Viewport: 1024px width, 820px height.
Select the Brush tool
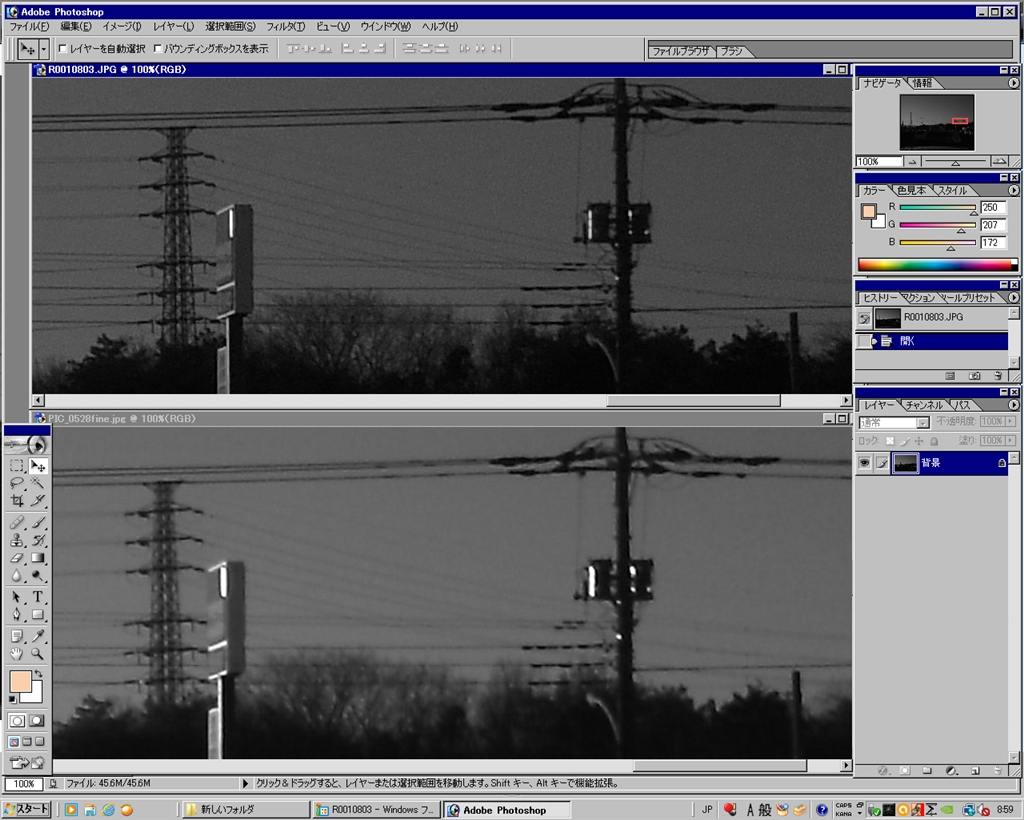pos(38,522)
